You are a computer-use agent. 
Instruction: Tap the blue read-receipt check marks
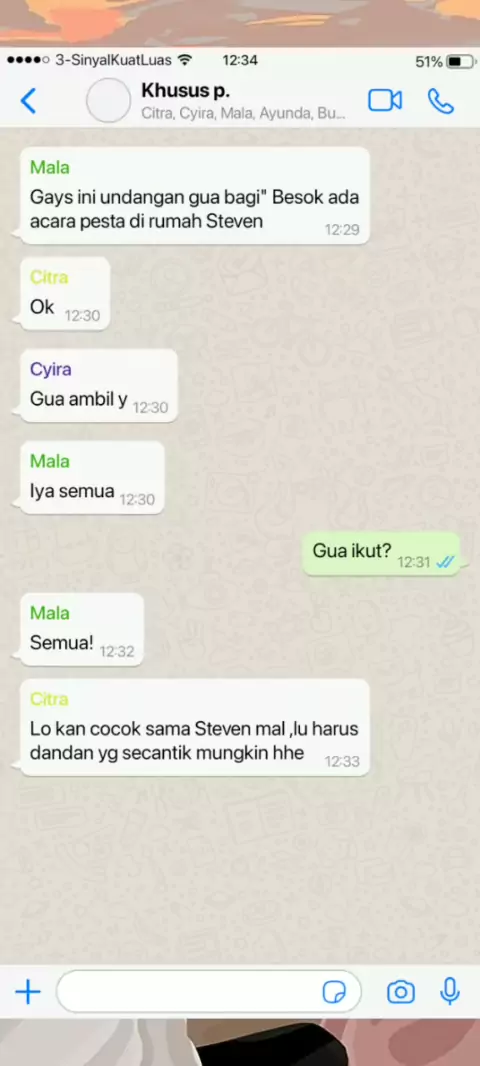pos(445,562)
